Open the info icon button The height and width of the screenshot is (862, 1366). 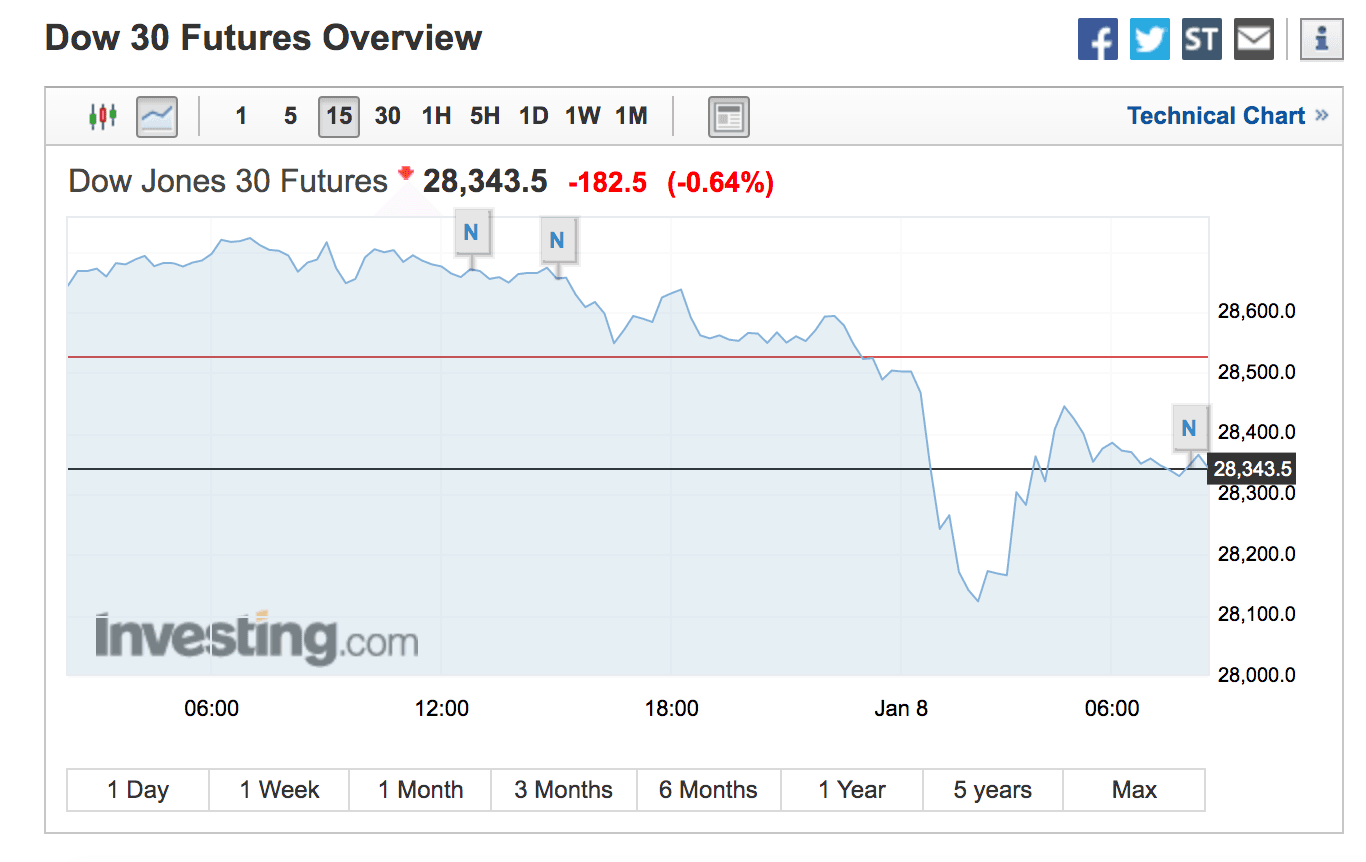(x=1321, y=40)
